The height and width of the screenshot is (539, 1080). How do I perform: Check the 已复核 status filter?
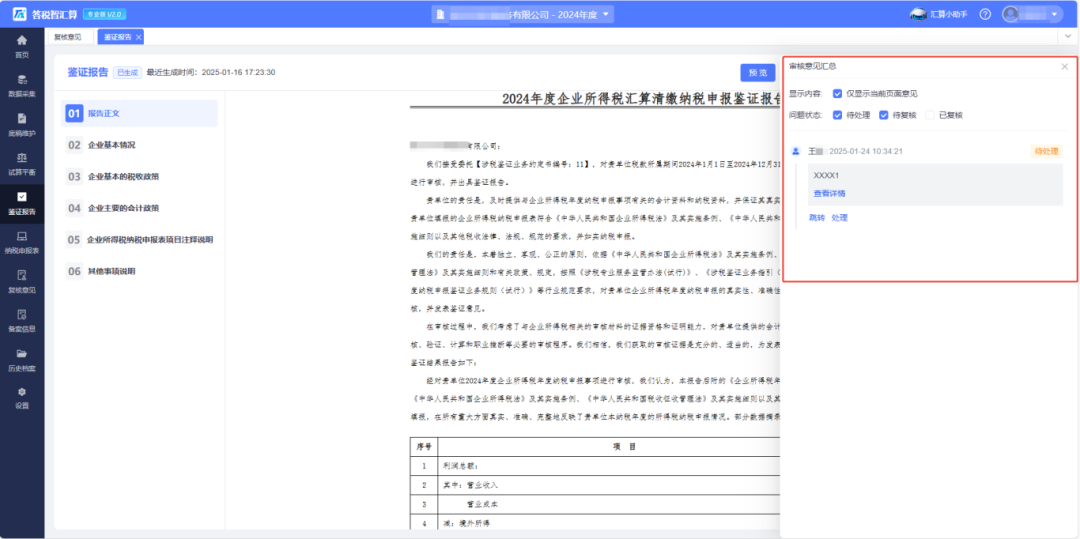click(x=931, y=115)
